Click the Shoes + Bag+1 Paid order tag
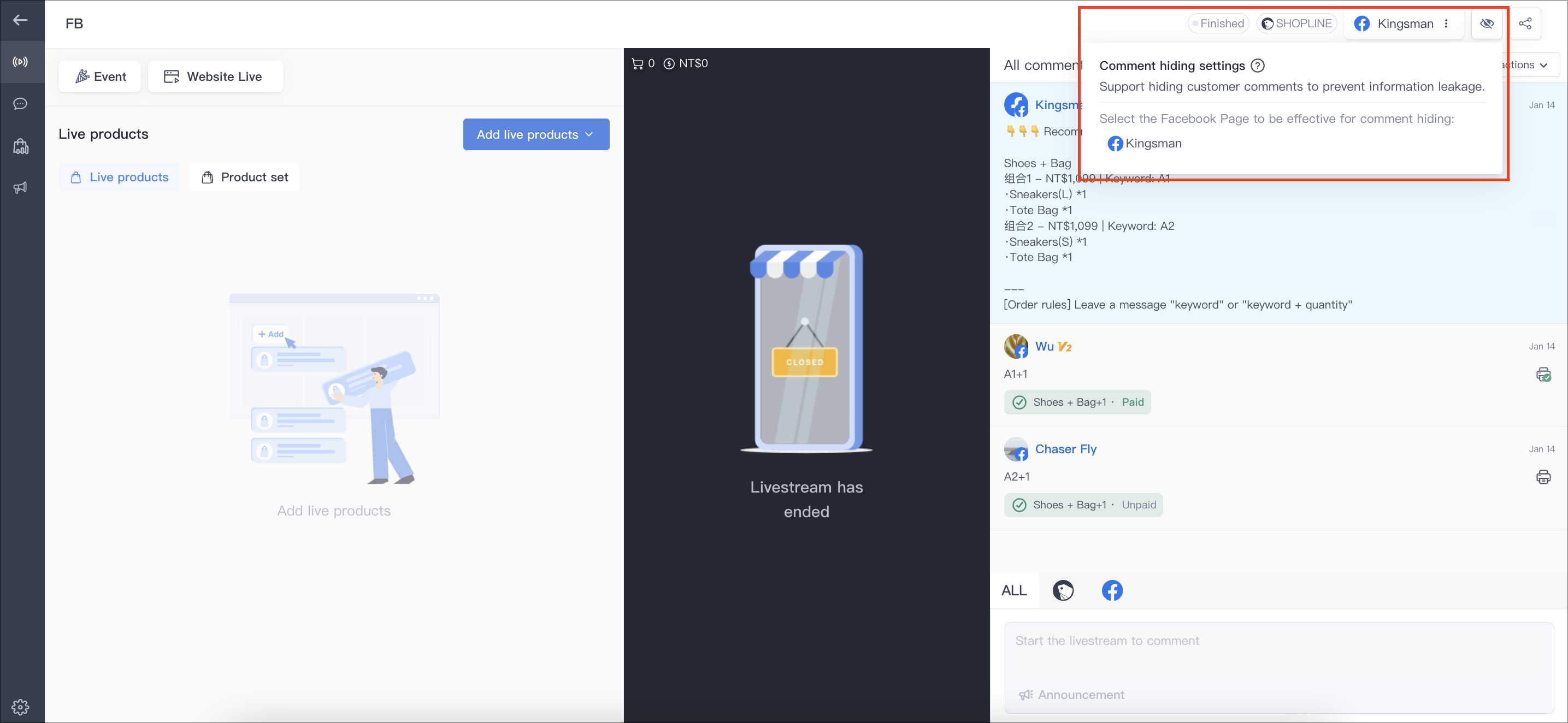Screen dimensions: 1568x723 pos(1077,402)
